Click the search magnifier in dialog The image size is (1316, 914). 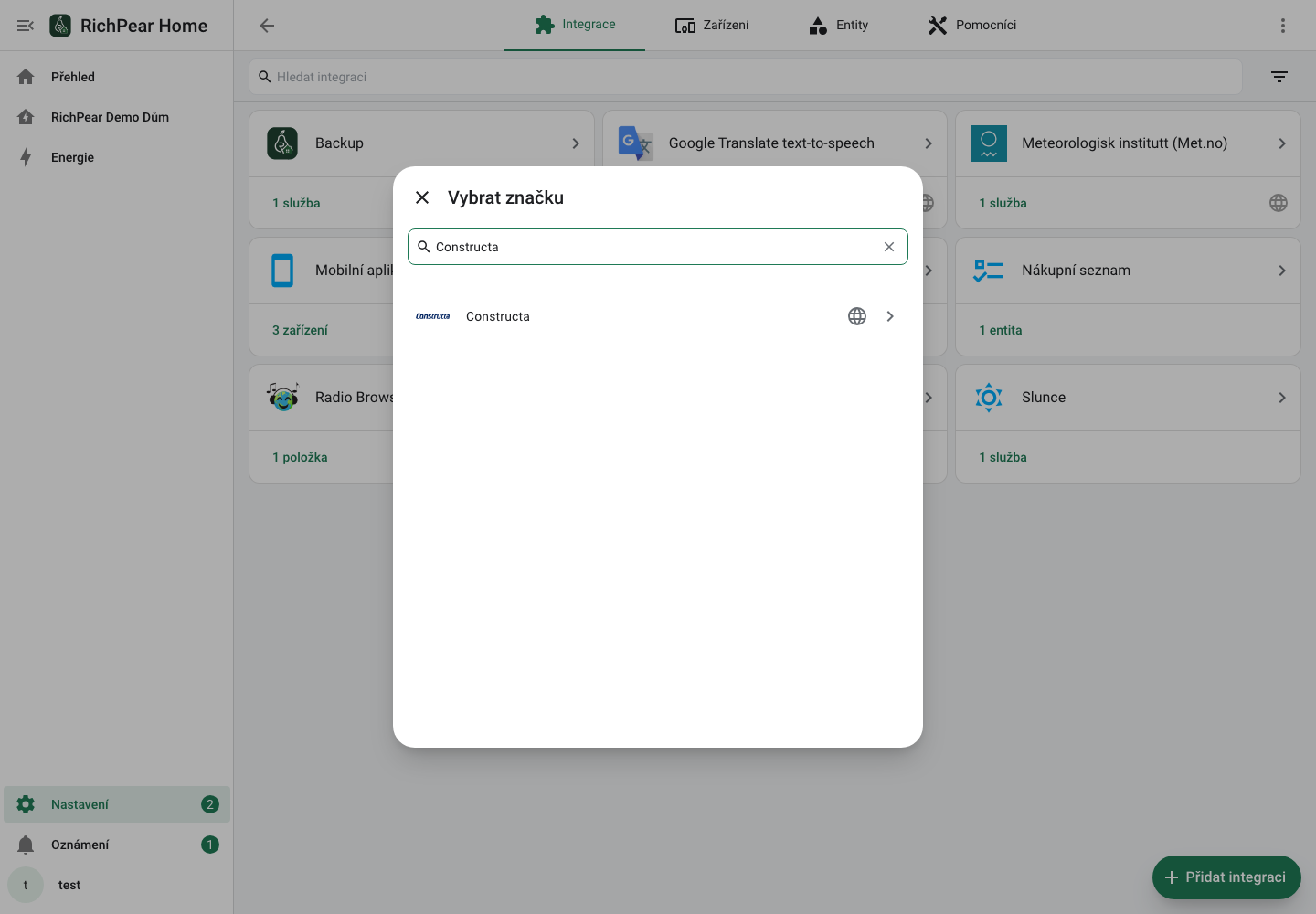tap(423, 247)
